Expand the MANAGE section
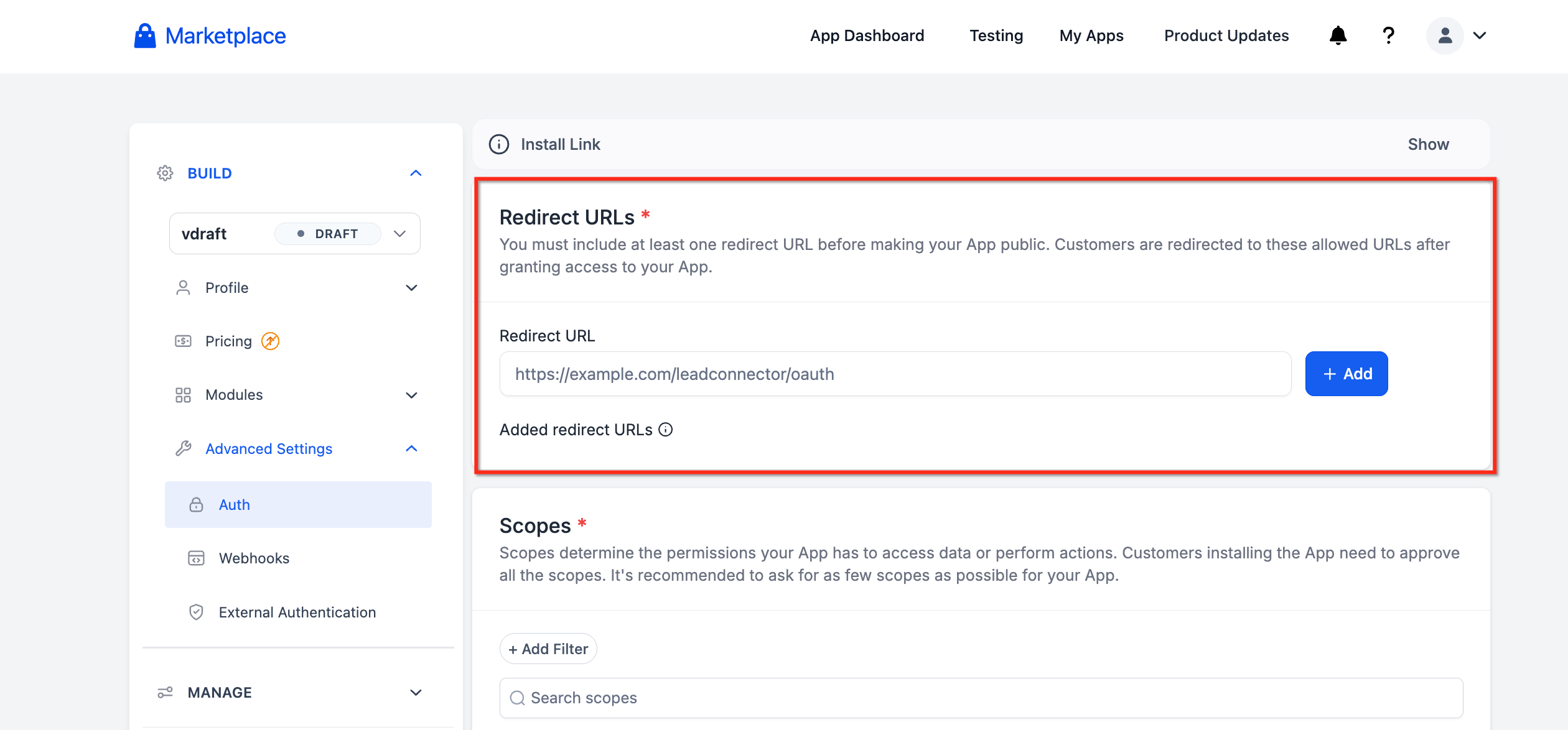 (x=416, y=692)
